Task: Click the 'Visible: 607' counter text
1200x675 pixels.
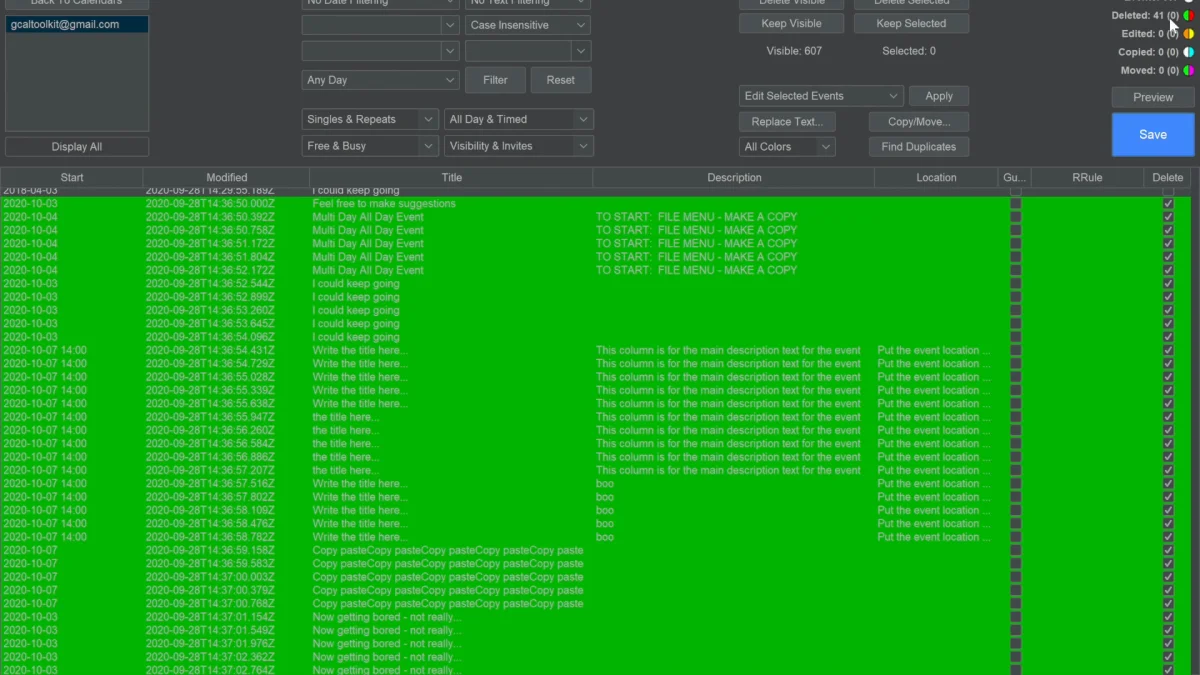Action: (794, 51)
